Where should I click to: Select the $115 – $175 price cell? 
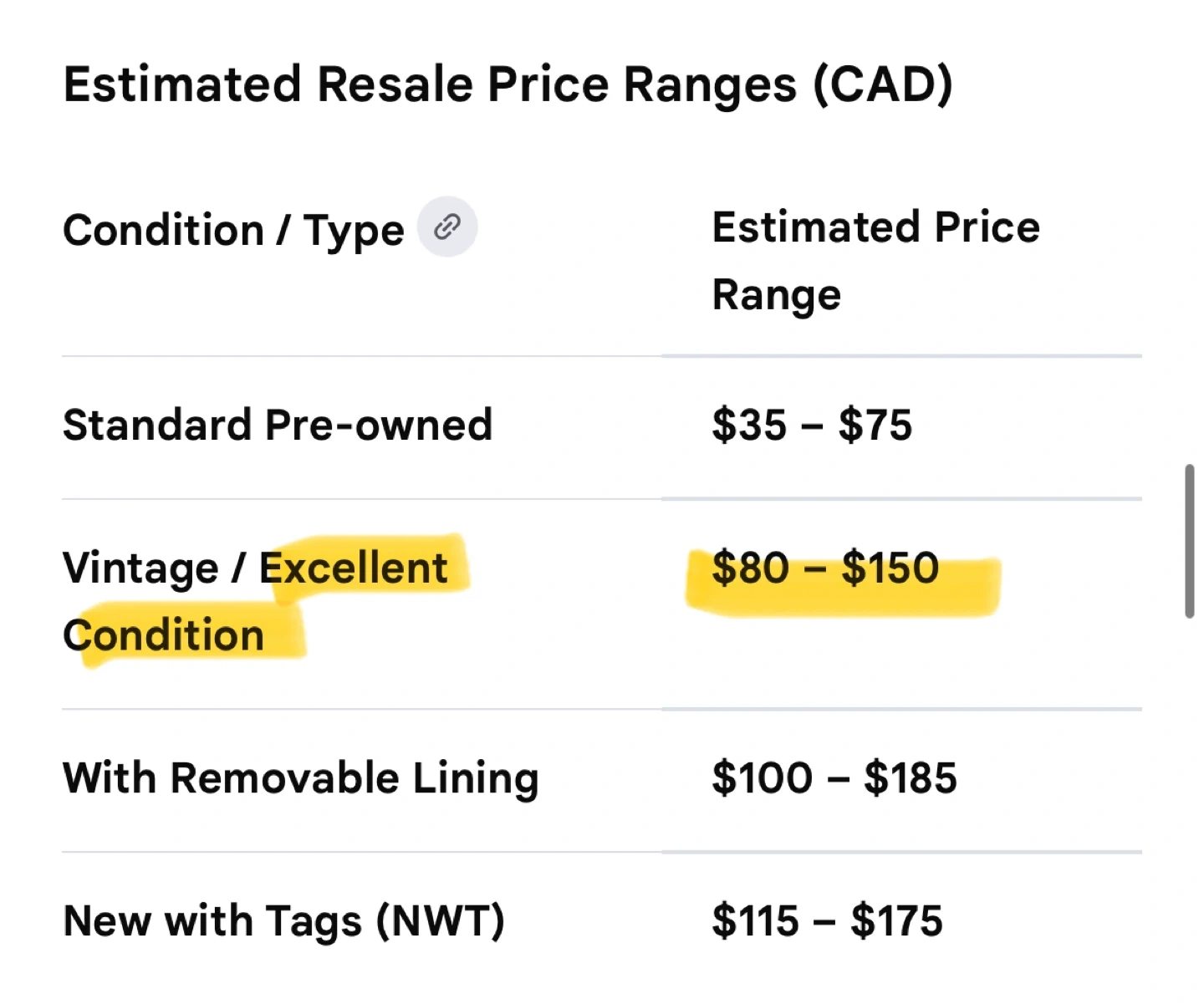coord(827,921)
